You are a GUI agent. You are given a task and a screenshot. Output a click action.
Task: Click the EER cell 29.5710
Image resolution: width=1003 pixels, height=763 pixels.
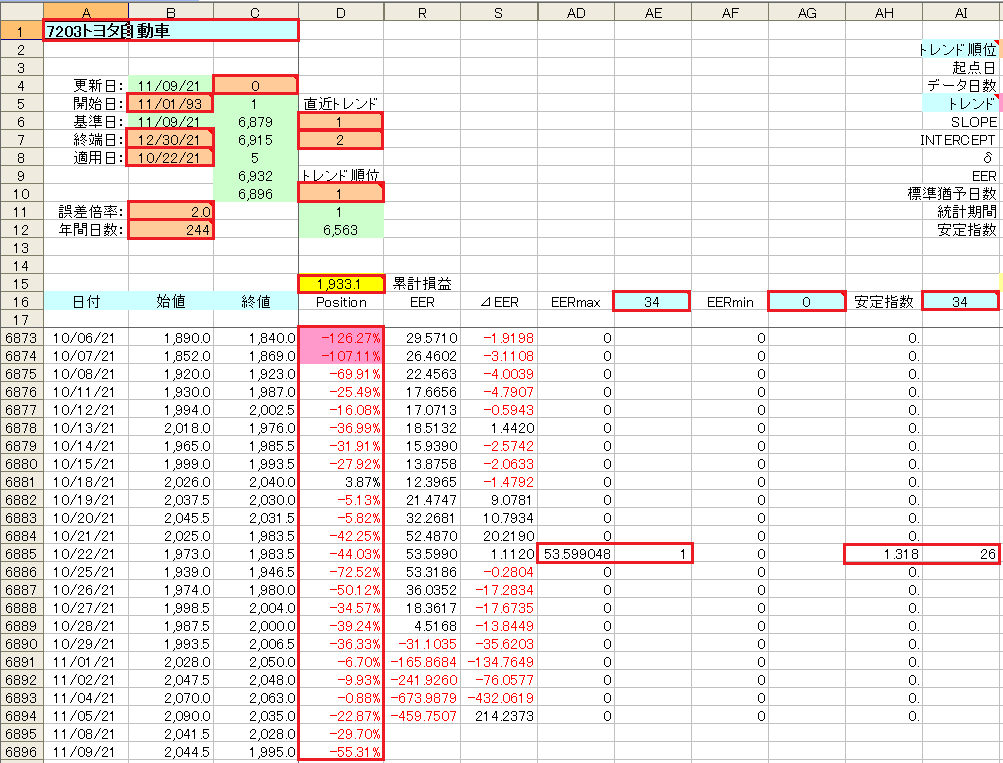422,338
